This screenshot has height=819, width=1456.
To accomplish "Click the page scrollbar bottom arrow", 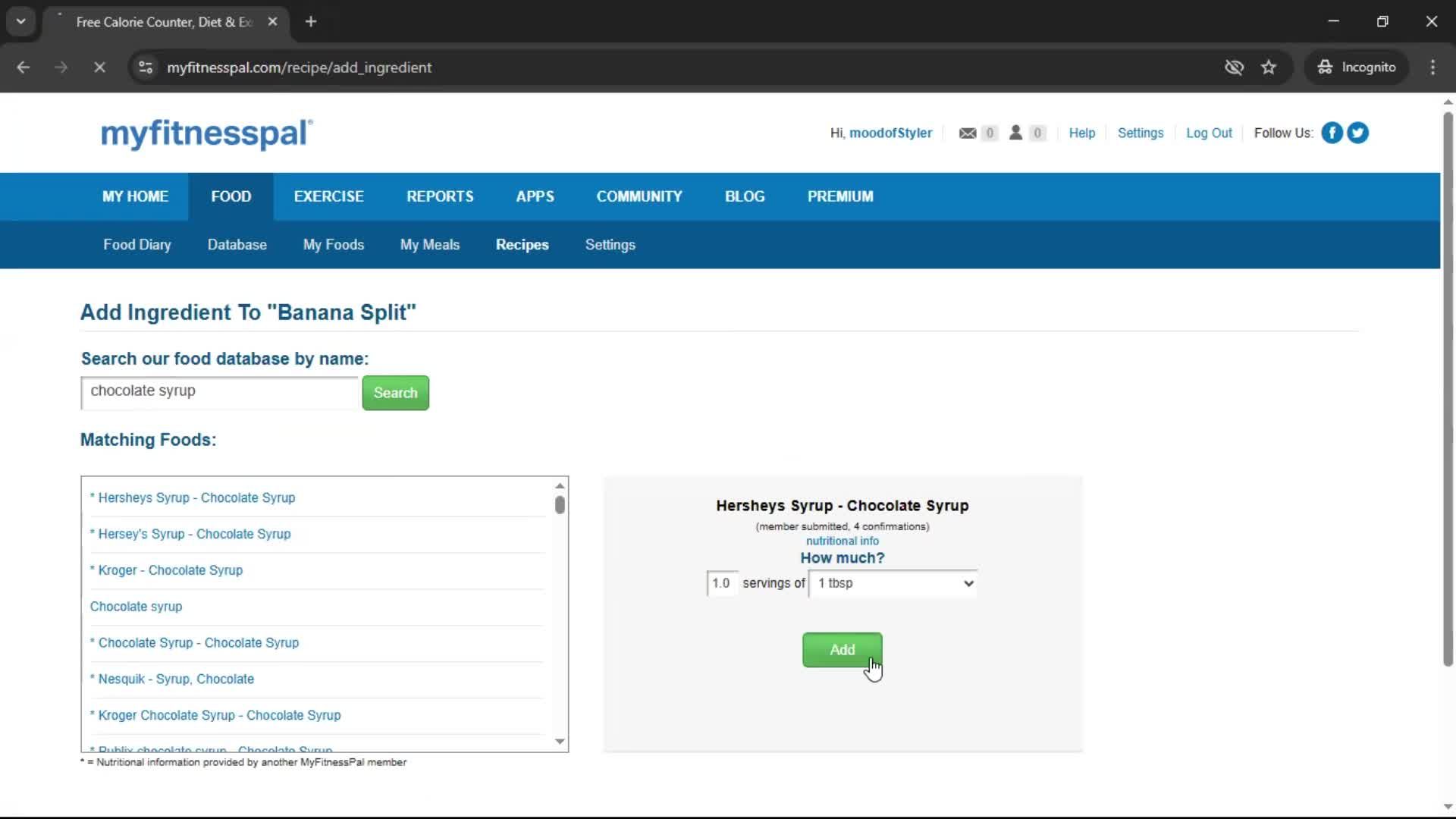I will (x=1448, y=807).
